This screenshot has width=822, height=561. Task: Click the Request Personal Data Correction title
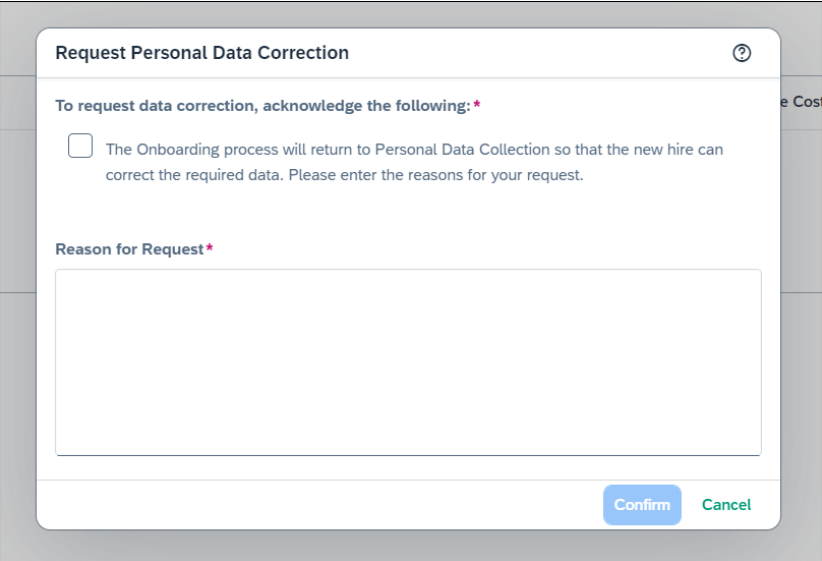click(x=202, y=53)
